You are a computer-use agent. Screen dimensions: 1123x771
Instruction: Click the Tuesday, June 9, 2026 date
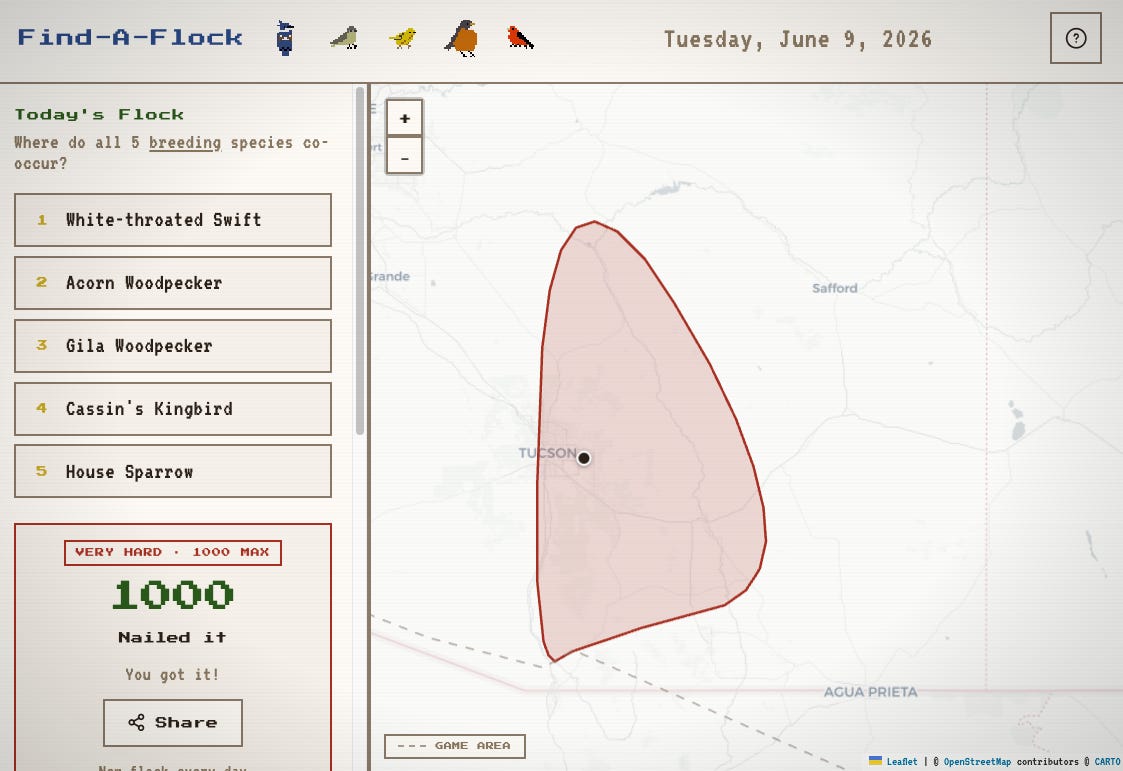[798, 39]
